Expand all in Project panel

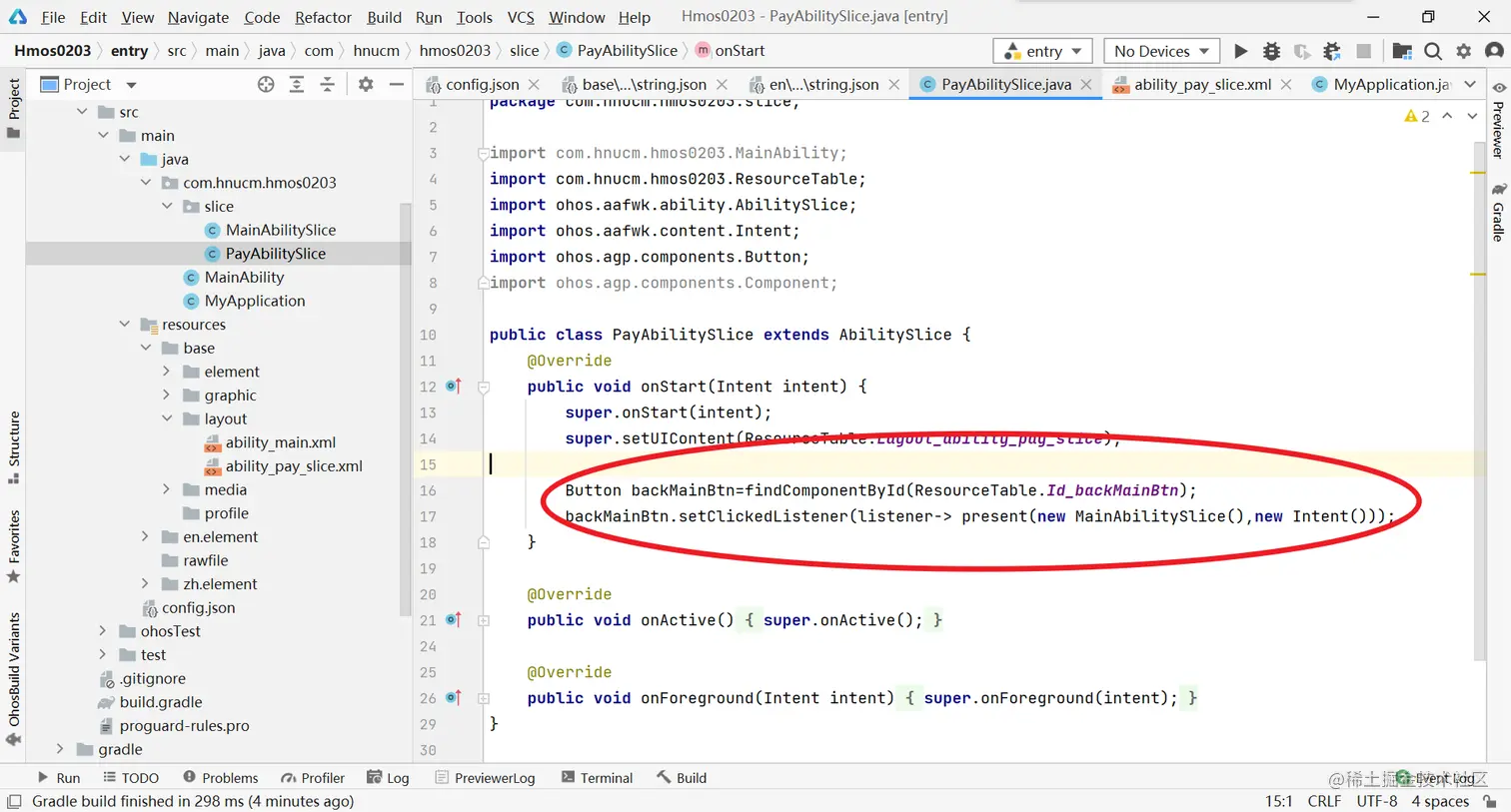click(297, 85)
